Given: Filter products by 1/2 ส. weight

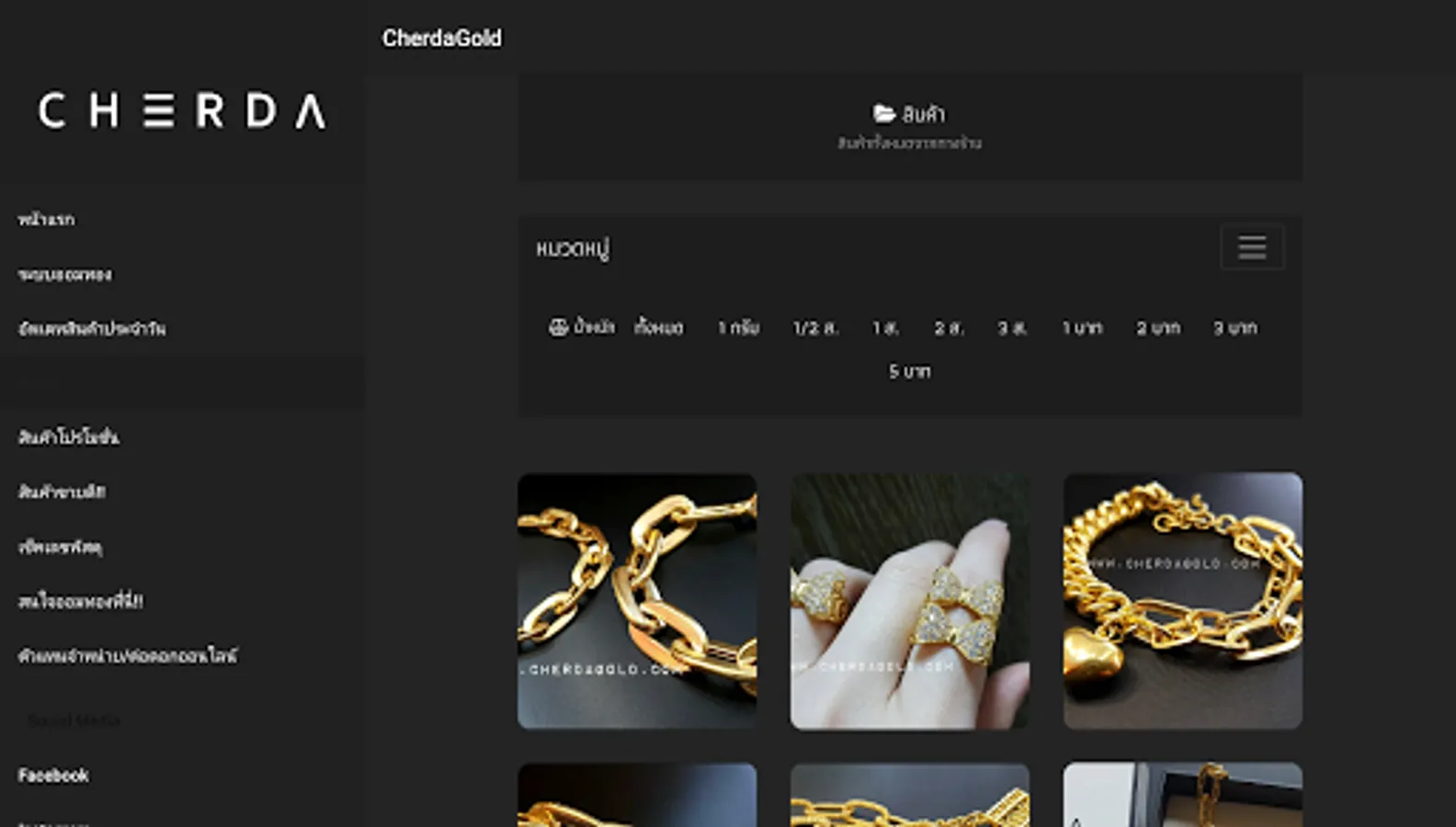Looking at the screenshot, I should click(815, 327).
